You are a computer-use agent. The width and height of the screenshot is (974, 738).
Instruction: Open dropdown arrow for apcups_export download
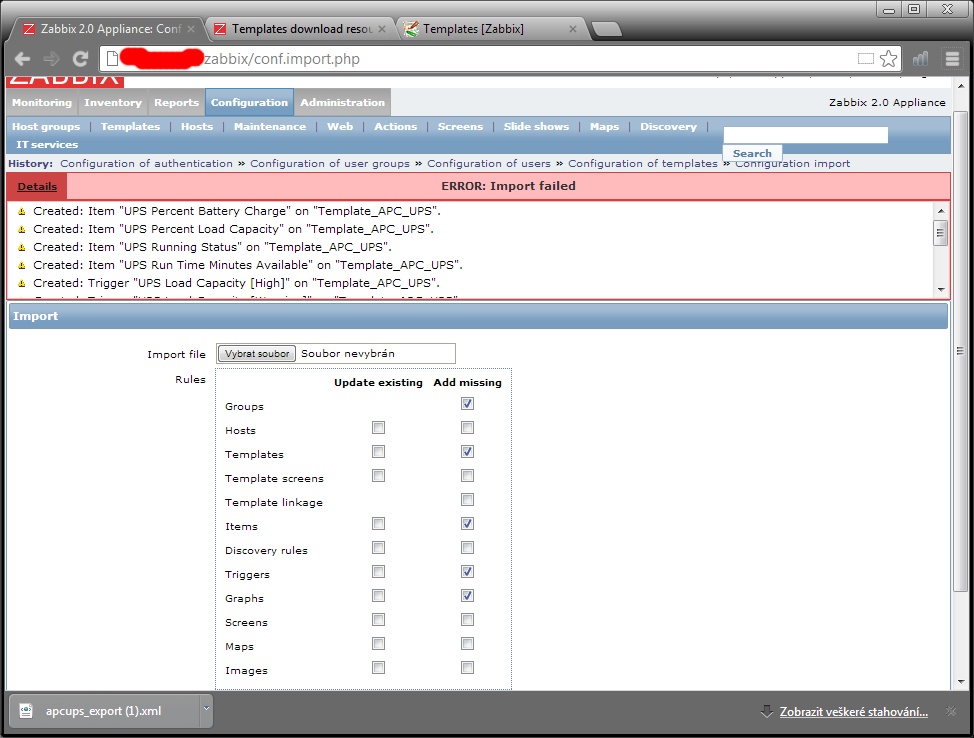[x=206, y=709]
